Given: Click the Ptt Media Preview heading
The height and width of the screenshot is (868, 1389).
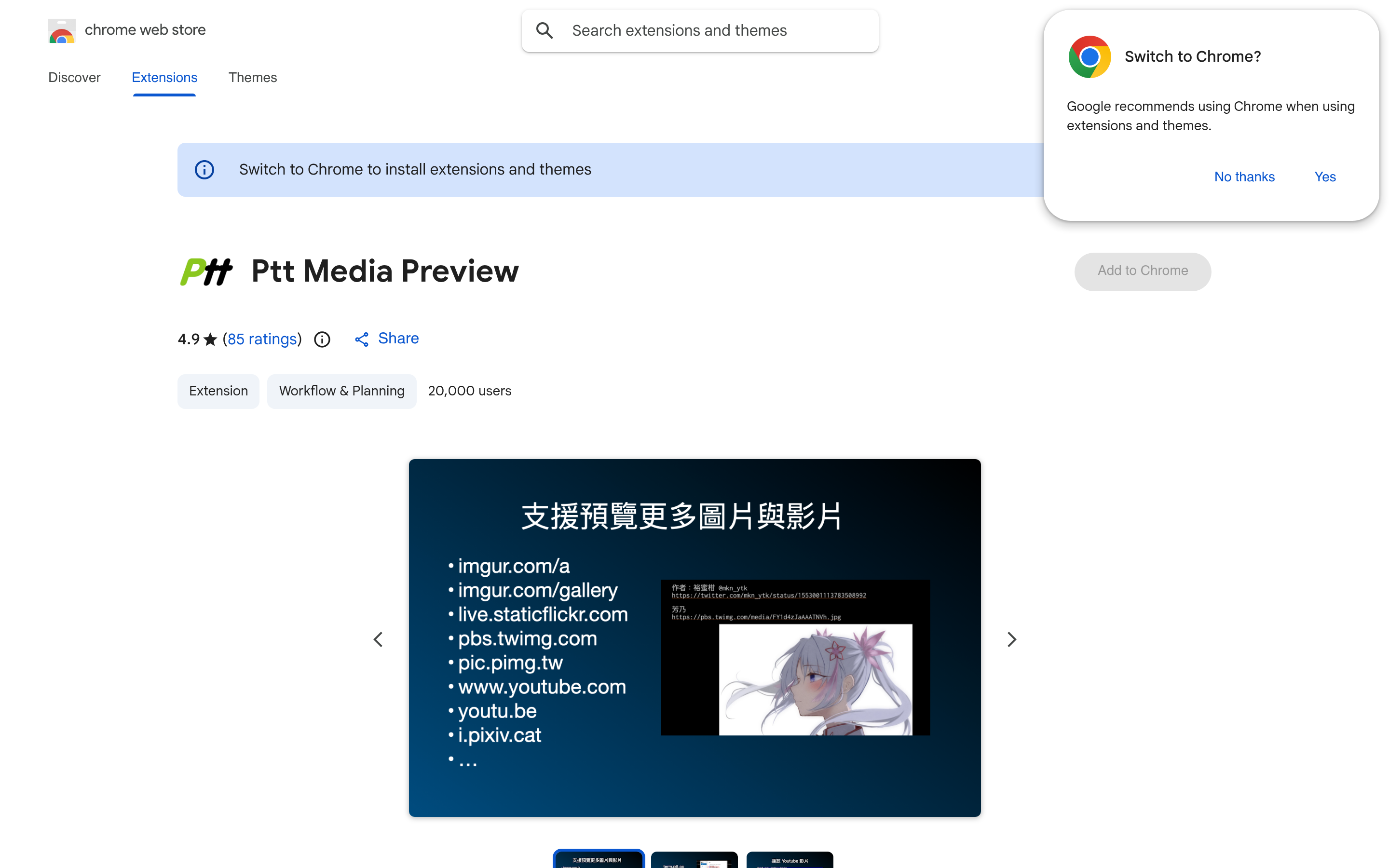Looking at the screenshot, I should [385, 271].
